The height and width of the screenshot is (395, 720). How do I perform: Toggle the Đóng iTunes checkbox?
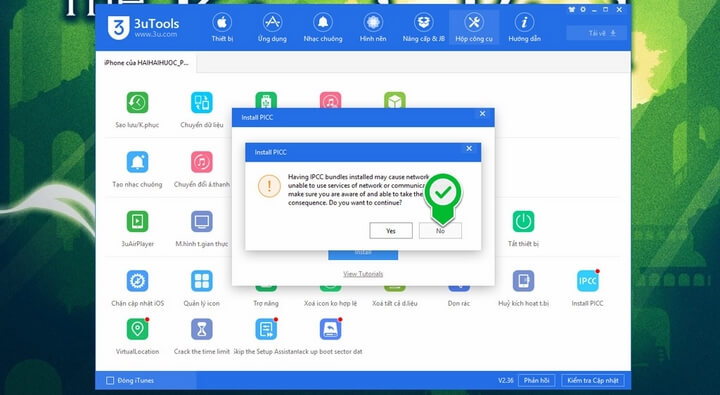click(x=110, y=380)
